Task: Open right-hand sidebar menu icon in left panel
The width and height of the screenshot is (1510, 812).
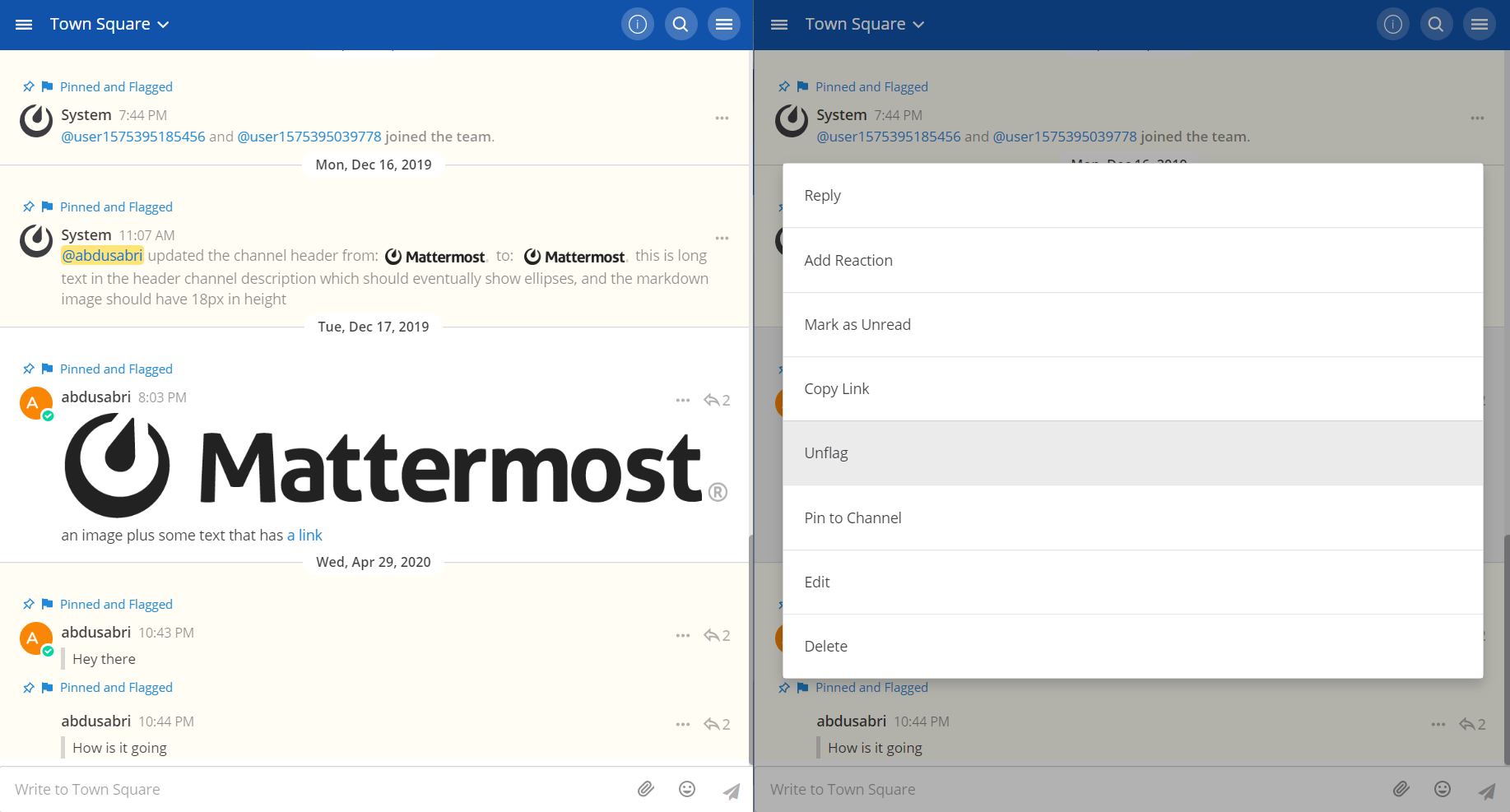Action: (x=724, y=25)
